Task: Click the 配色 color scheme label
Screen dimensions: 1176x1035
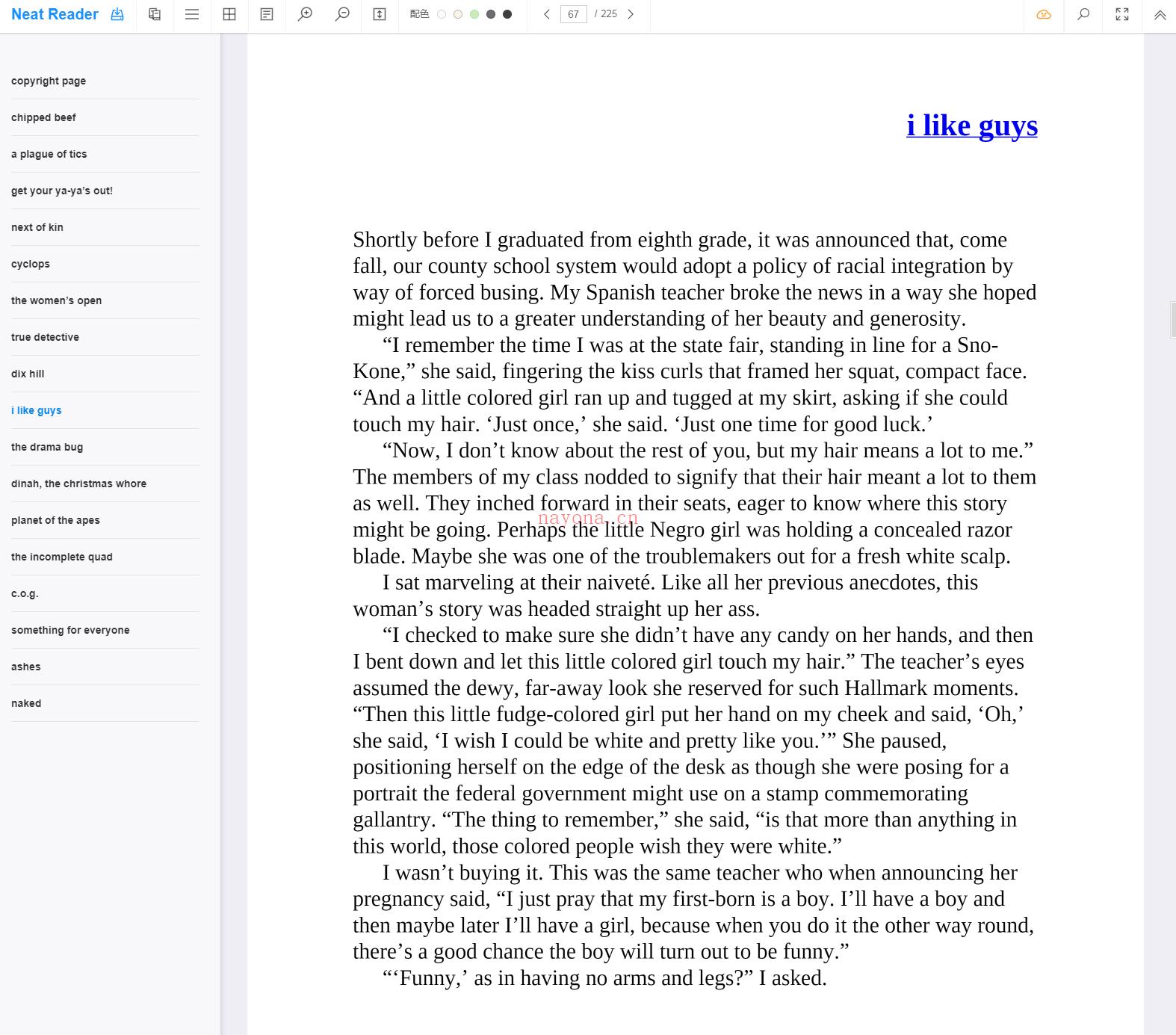Action: coord(419,14)
